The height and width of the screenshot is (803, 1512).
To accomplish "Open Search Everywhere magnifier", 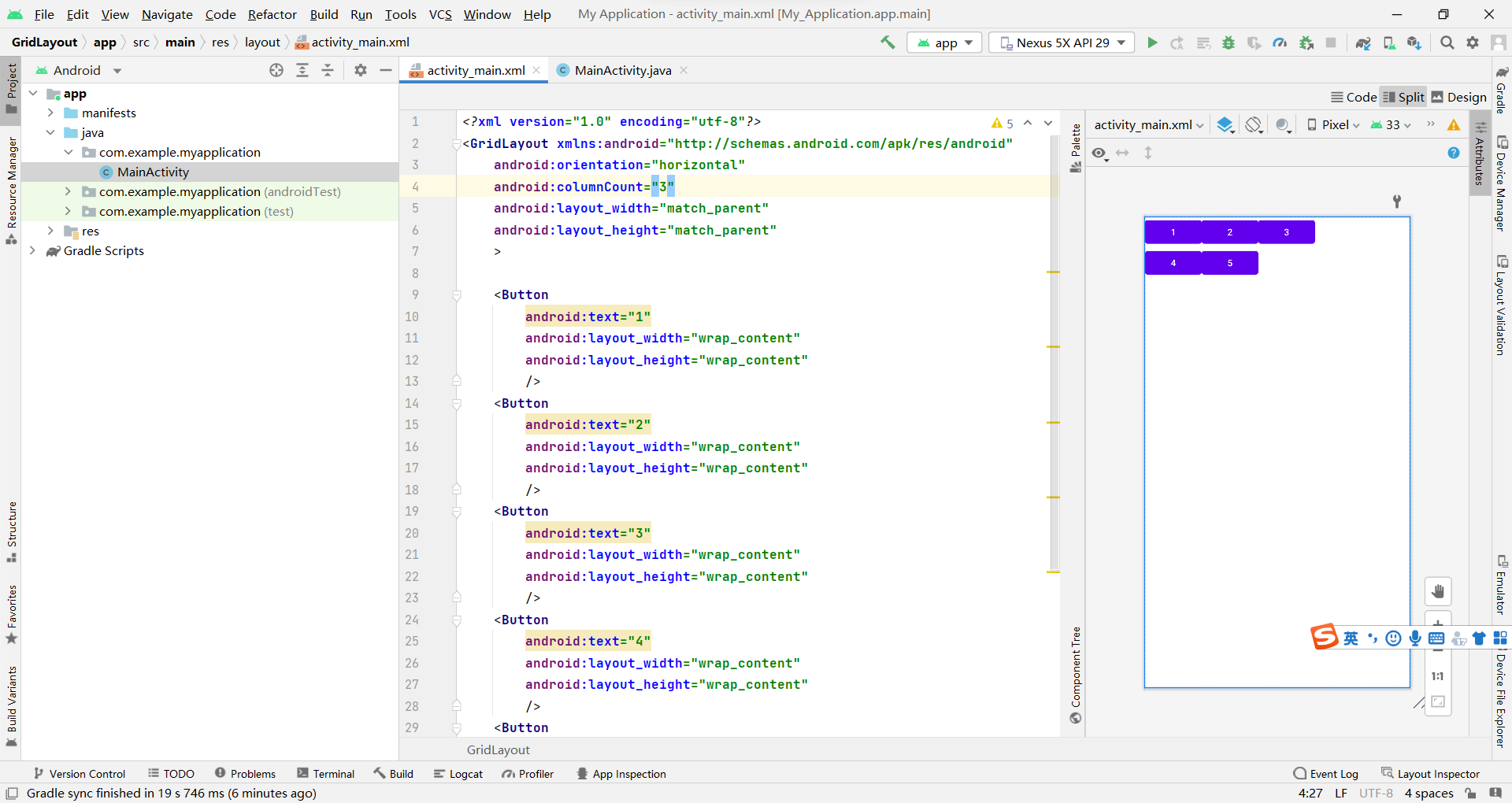I will (1447, 43).
